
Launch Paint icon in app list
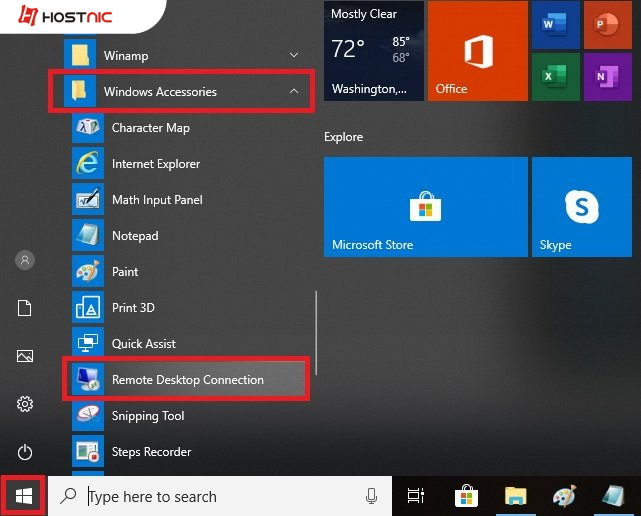(88, 271)
